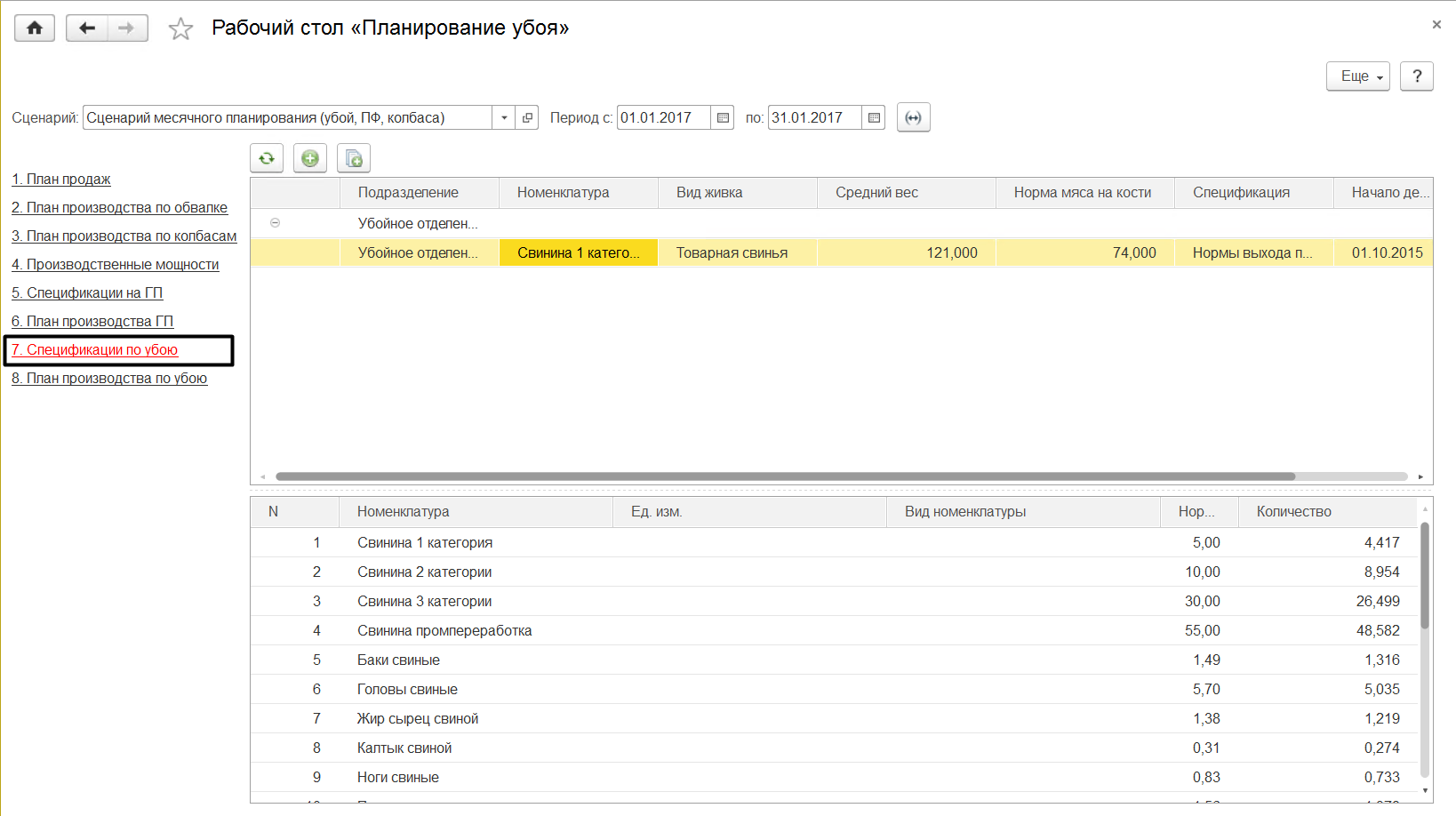
Task: Select the Свинина промпереработка row
Action: pyautogui.click(x=834, y=630)
